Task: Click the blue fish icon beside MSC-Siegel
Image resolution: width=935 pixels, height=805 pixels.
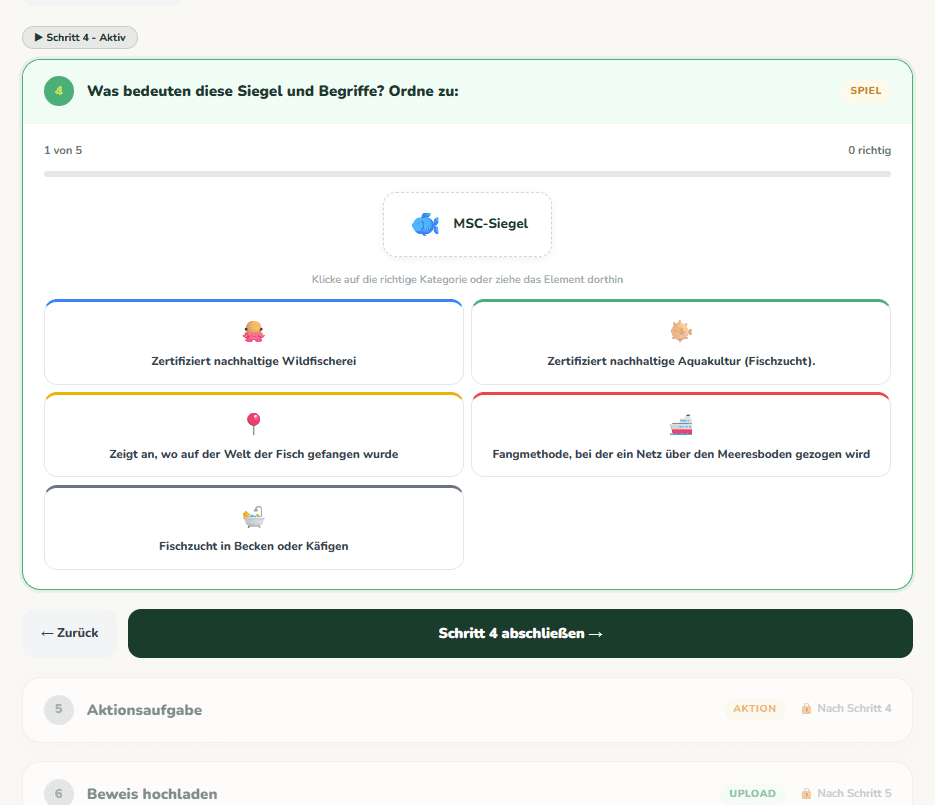Action: coord(425,224)
